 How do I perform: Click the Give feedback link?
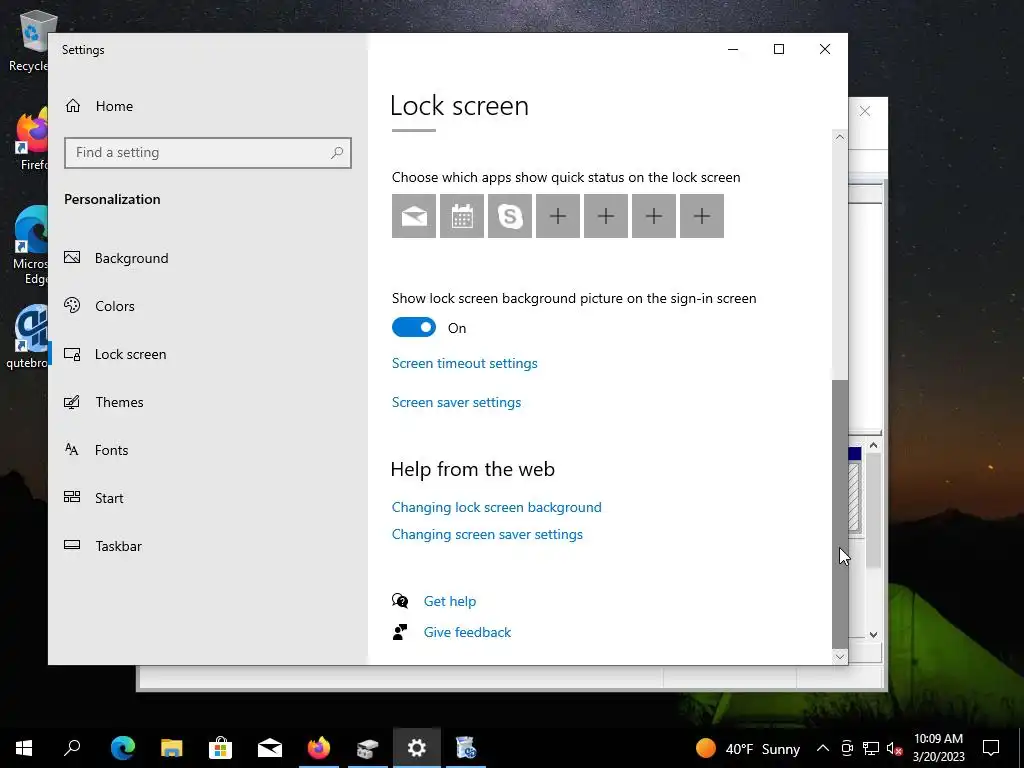click(x=467, y=632)
